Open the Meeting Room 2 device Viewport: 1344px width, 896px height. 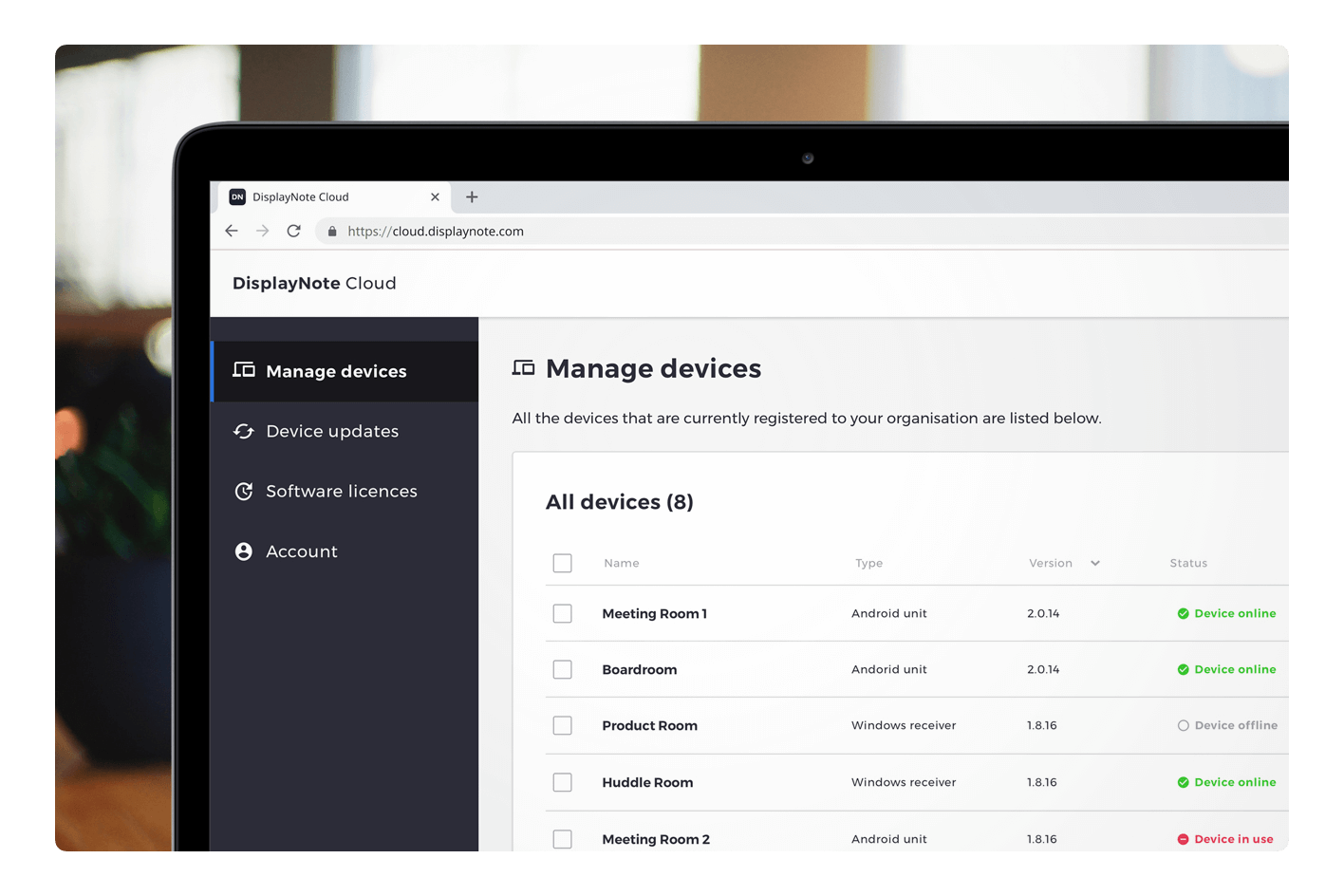(656, 839)
